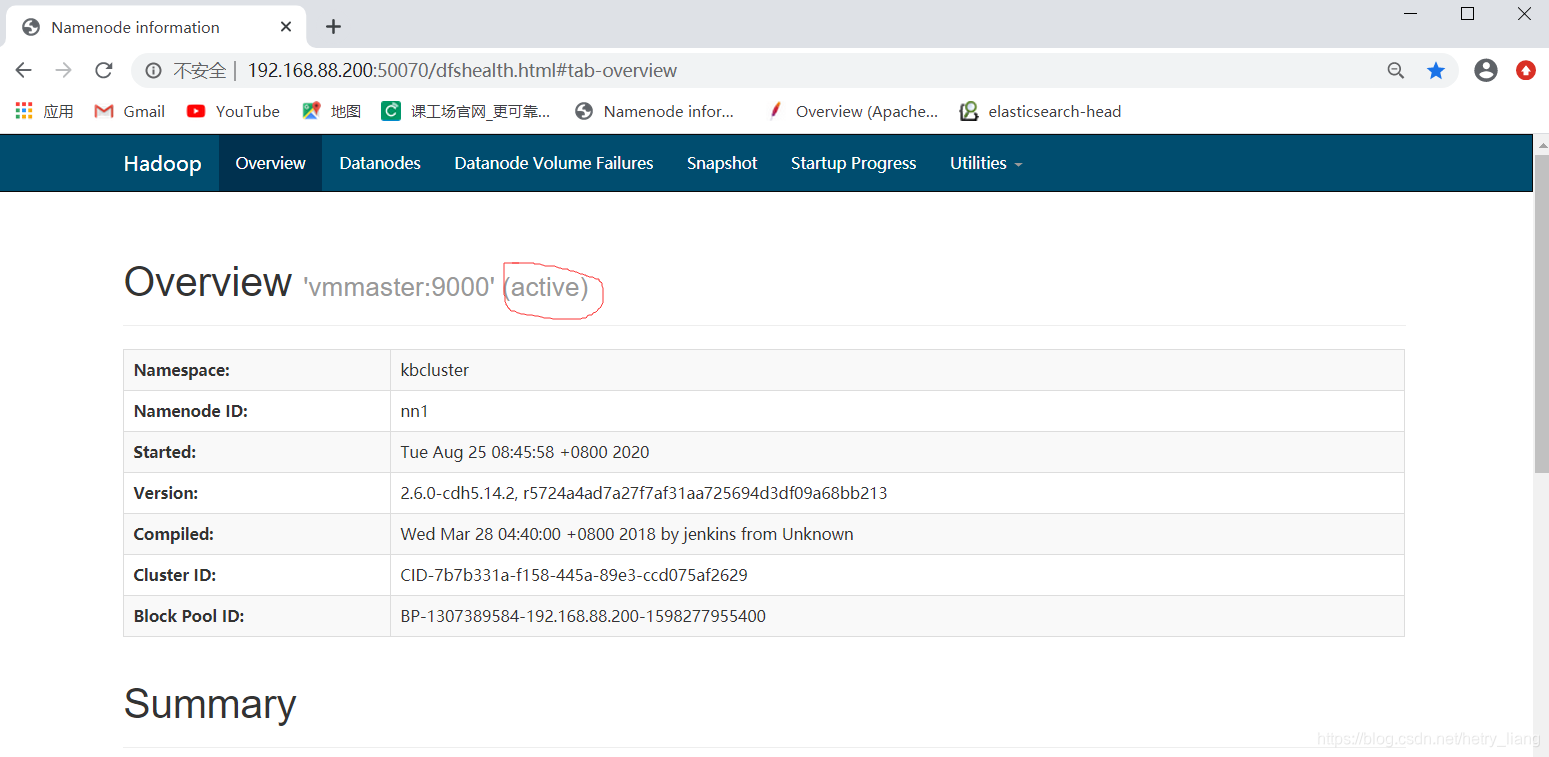Image resolution: width=1549 pixels, height=757 pixels.
Task: Click the Cluster ID: row label
Action: pyautogui.click(x=175, y=575)
